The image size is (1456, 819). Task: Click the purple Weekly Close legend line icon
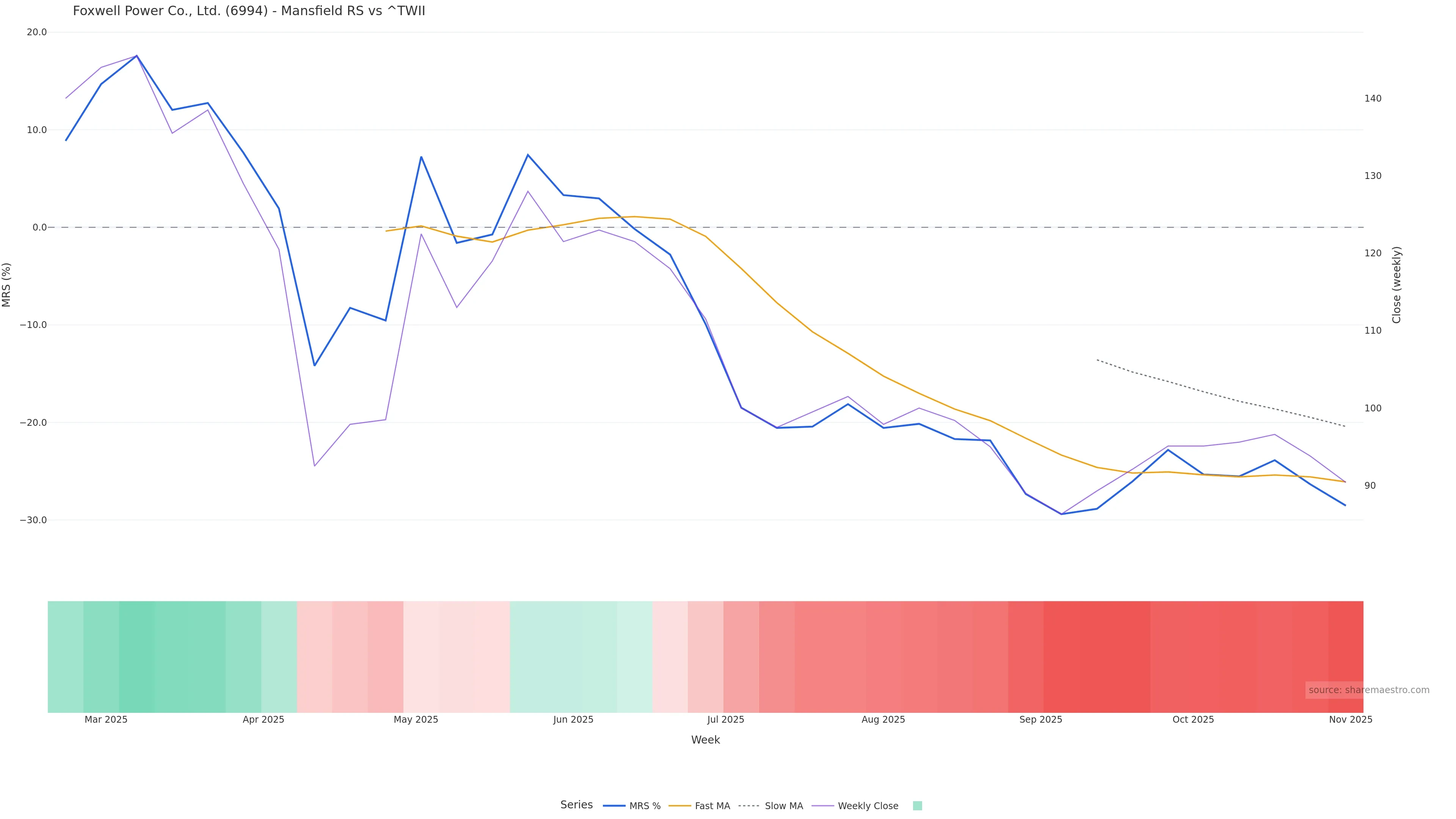click(x=823, y=806)
